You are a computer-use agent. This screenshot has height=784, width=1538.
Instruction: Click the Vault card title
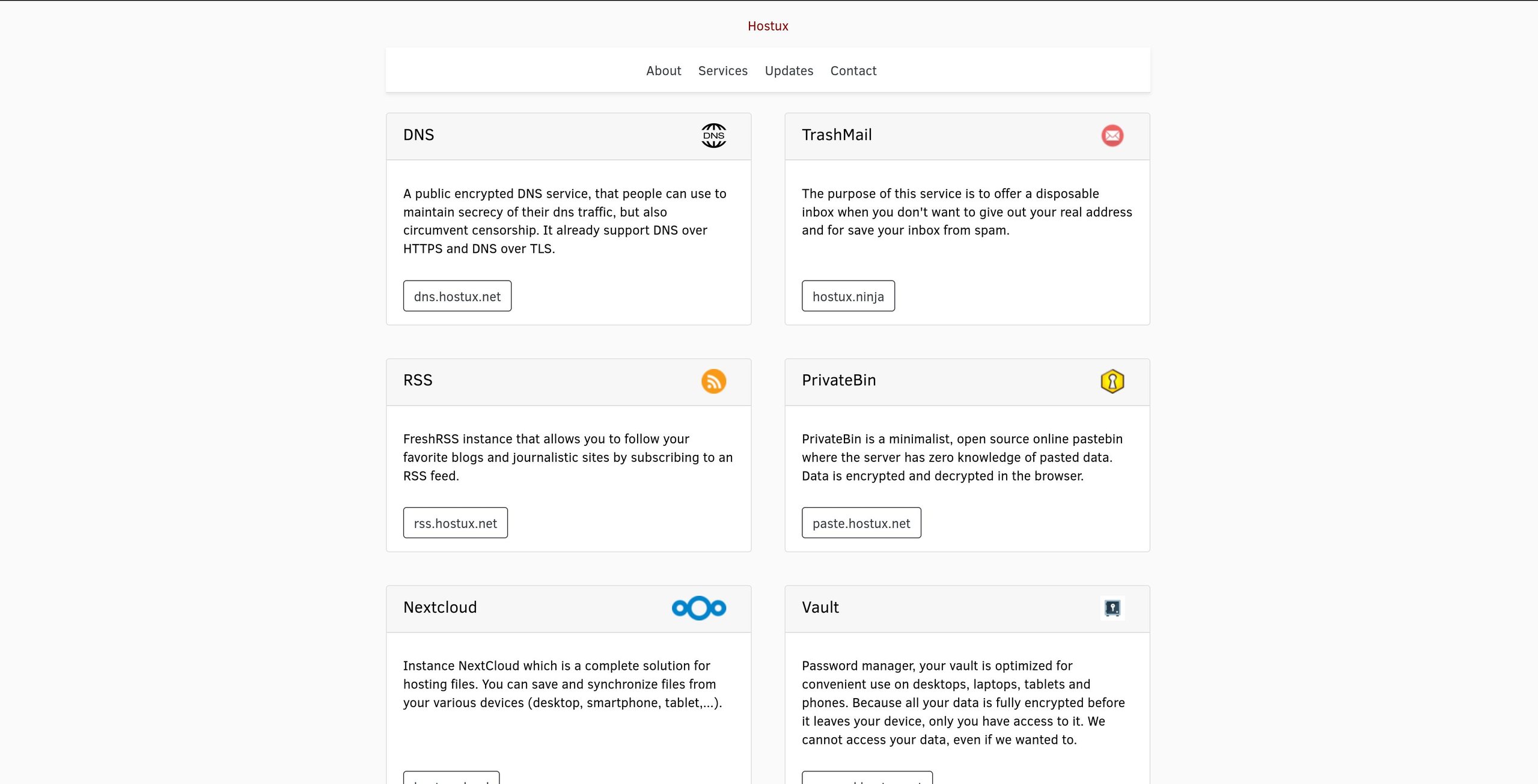click(x=820, y=607)
